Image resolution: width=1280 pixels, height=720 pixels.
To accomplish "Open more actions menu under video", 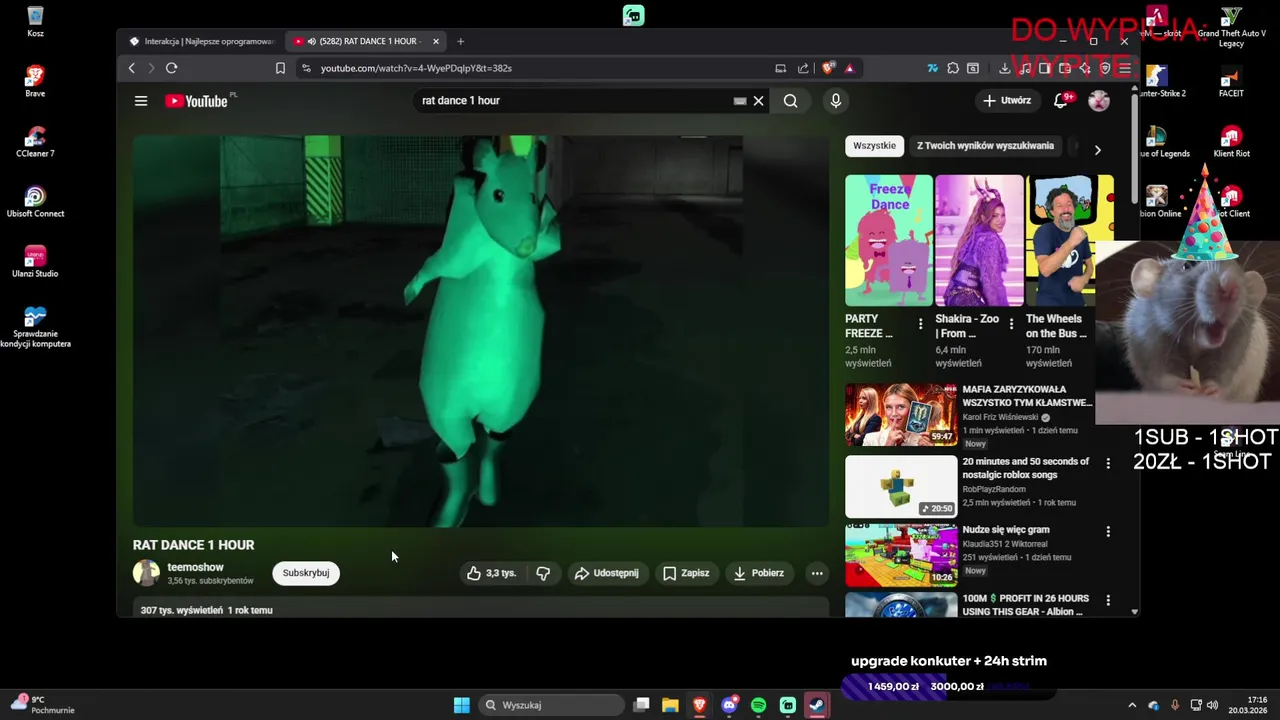I will 817,573.
